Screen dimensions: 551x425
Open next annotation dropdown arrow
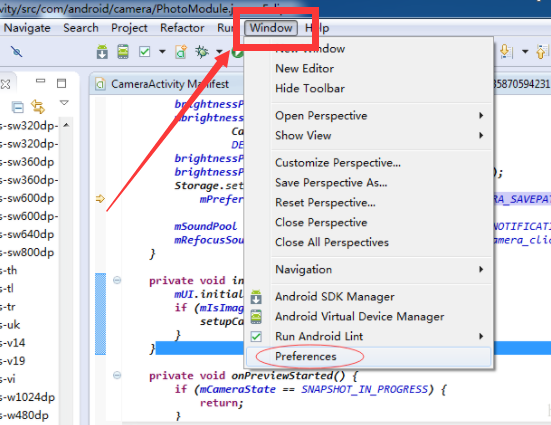point(525,52)
